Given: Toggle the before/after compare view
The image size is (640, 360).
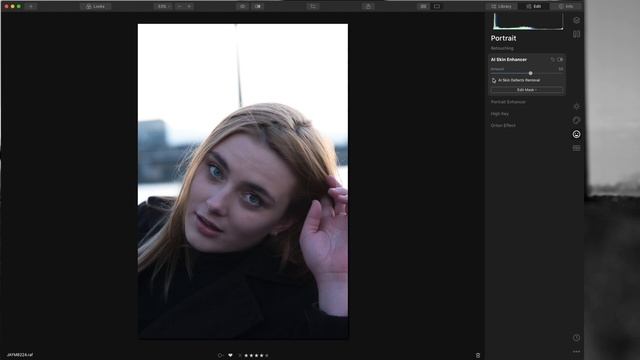Looking at the screenshot, I should click(x=258, y=7).
